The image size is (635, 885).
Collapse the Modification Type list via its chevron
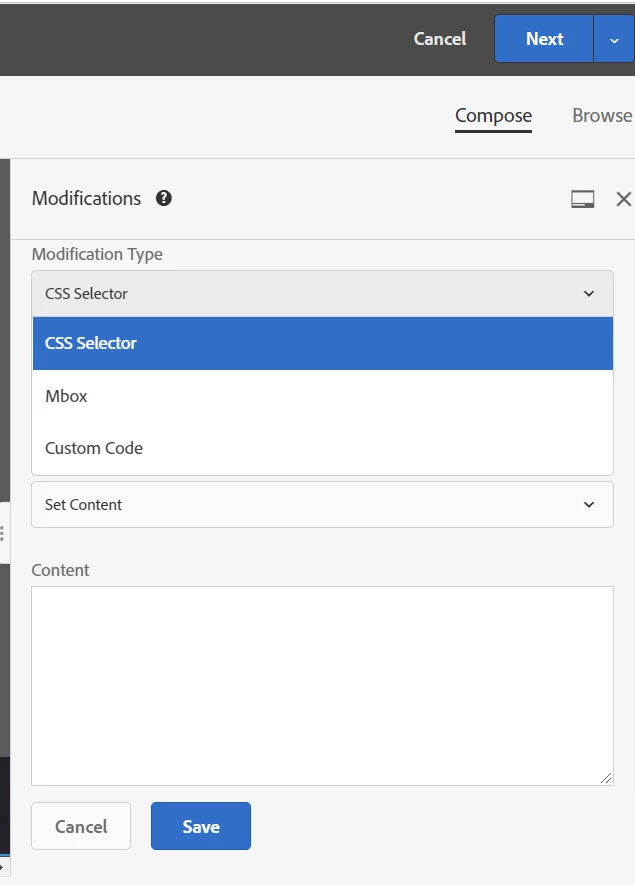click(589, 293)
